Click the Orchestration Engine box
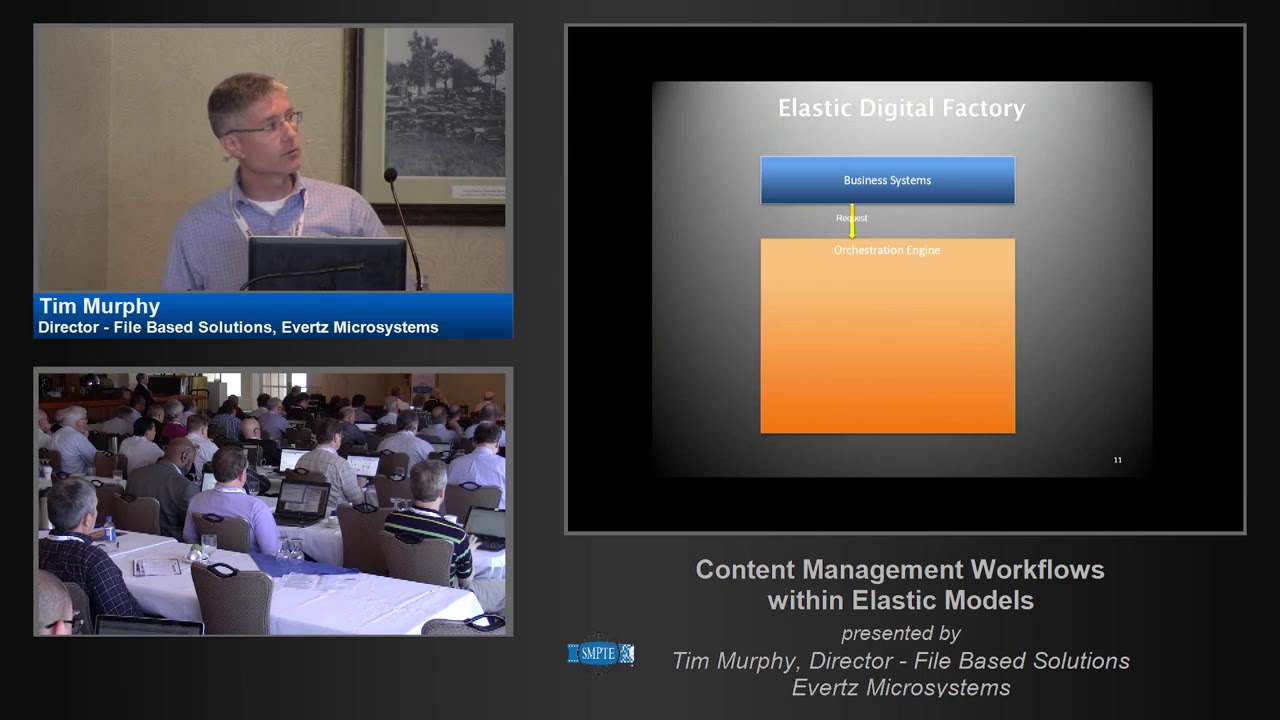 tap(887, 335)
